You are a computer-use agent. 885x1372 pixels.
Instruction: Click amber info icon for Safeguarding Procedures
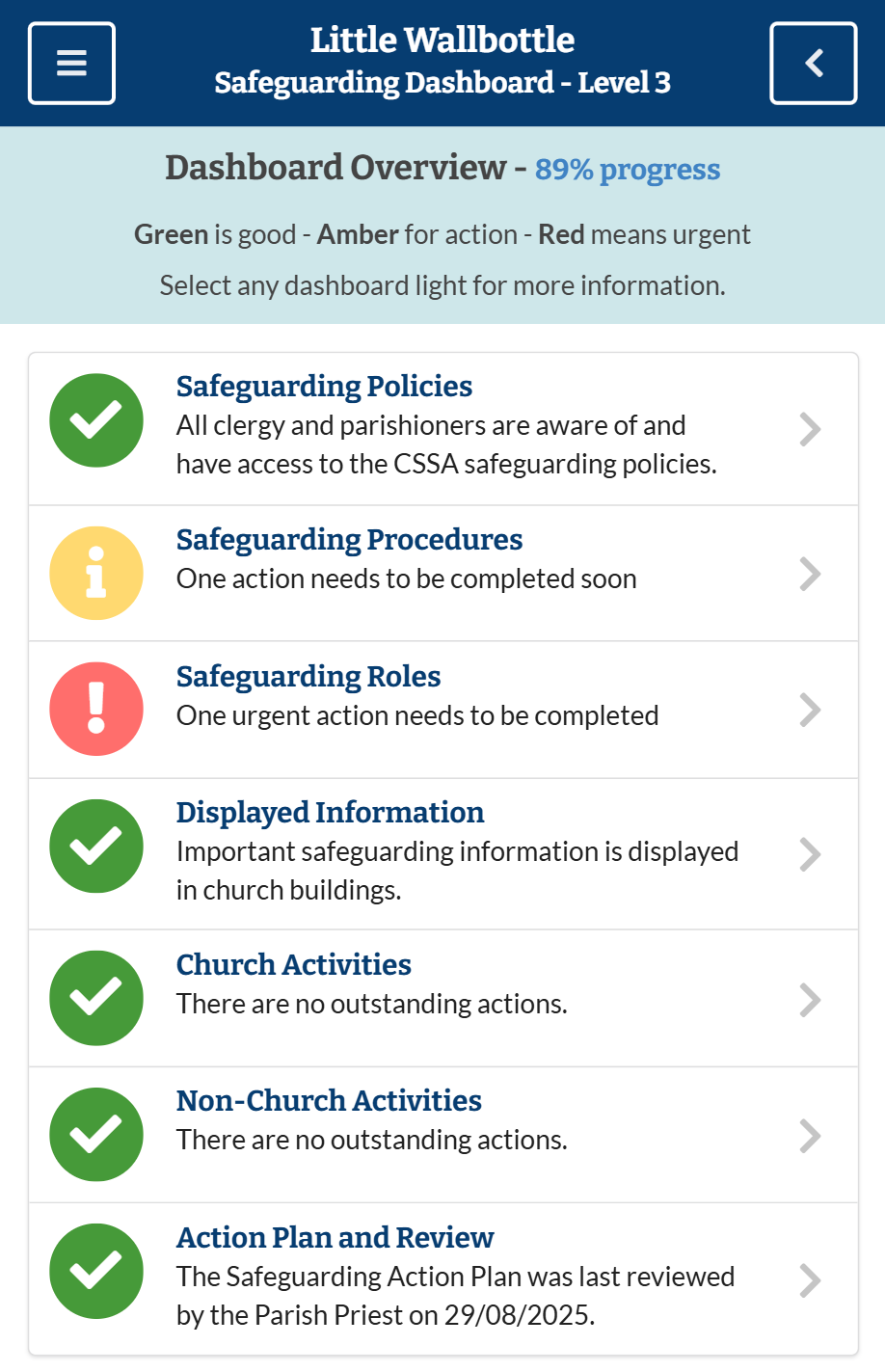(x=96, y=573)
